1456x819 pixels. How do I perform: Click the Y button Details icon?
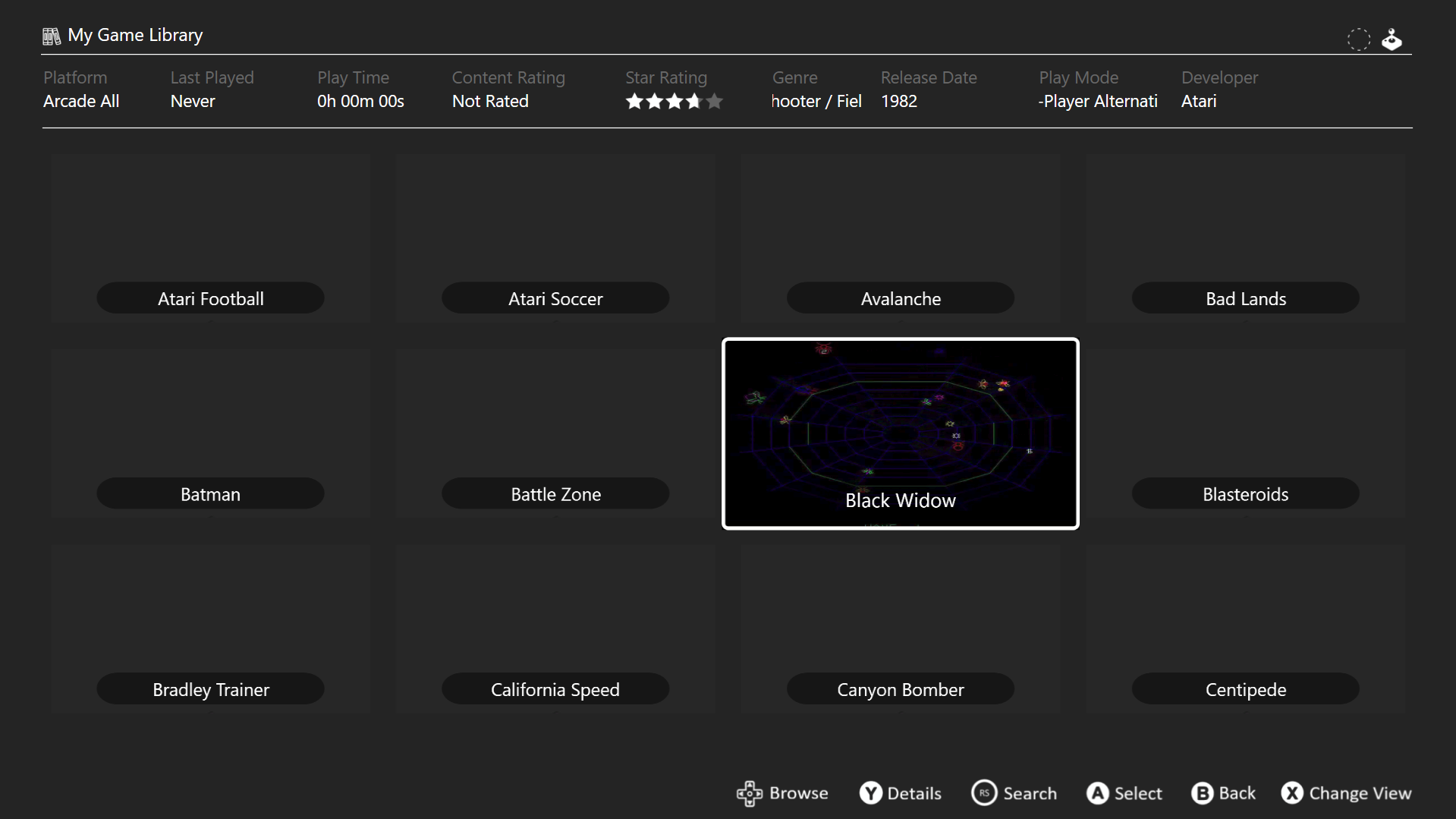click(870, 793)
